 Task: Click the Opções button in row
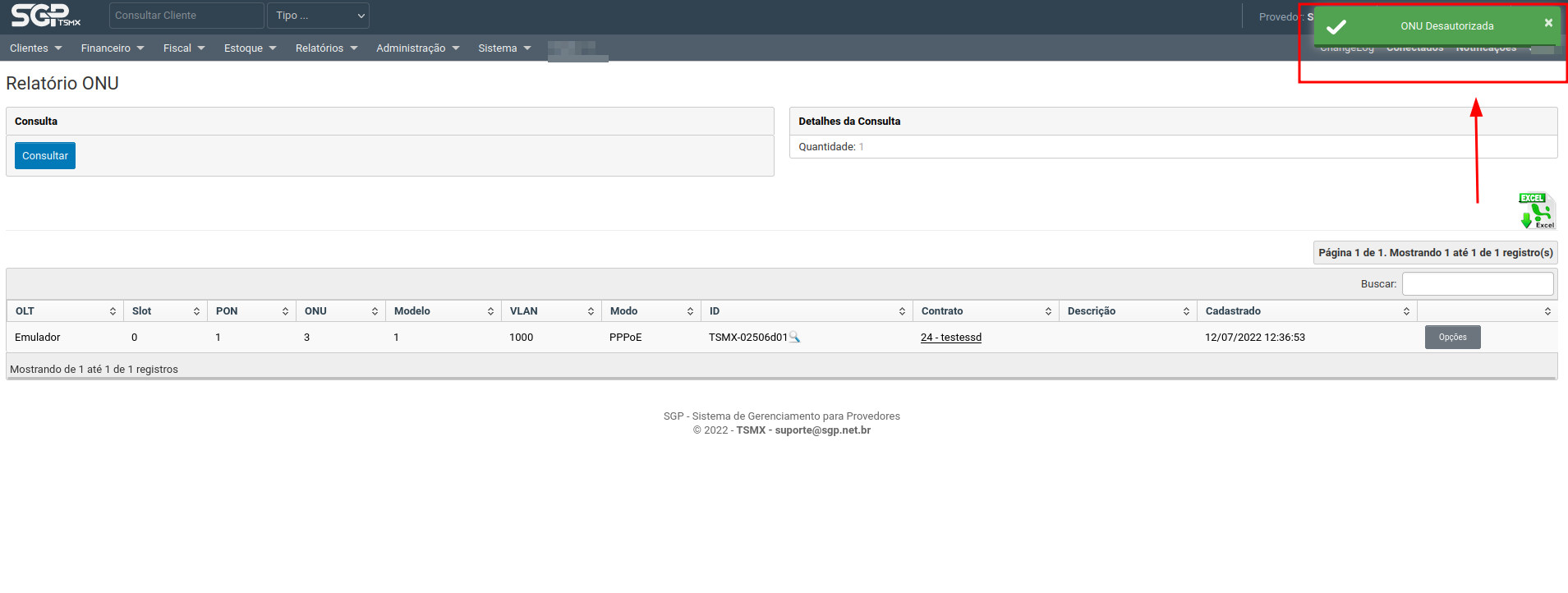tap(1452, 338)
